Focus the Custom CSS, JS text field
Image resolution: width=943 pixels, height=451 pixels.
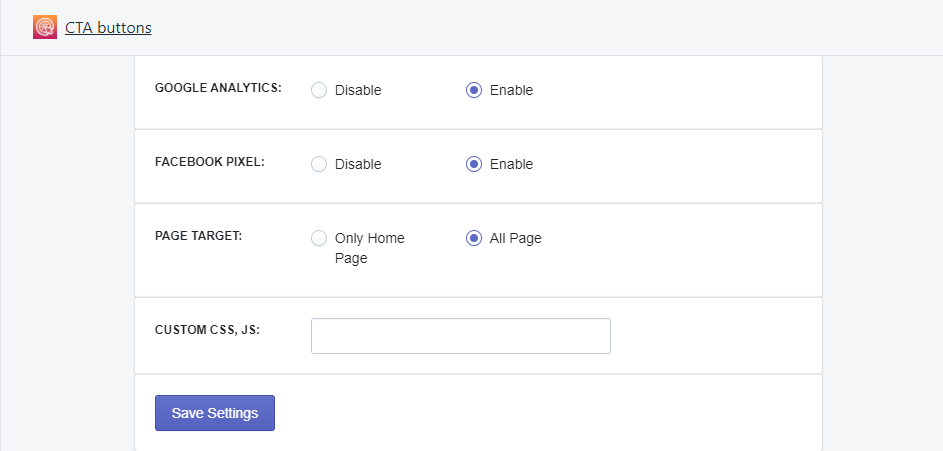point(461,336)
